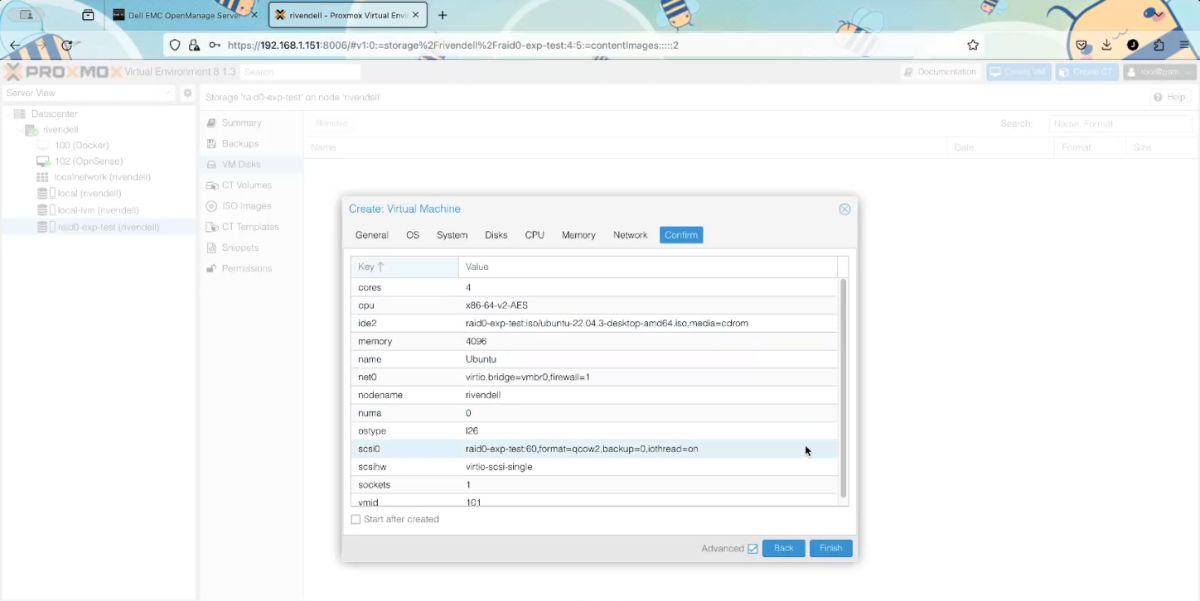The height and width of the screenshot is (601, 1200).
Task: Enable Start after created checkbox
Action: point(356,519)
